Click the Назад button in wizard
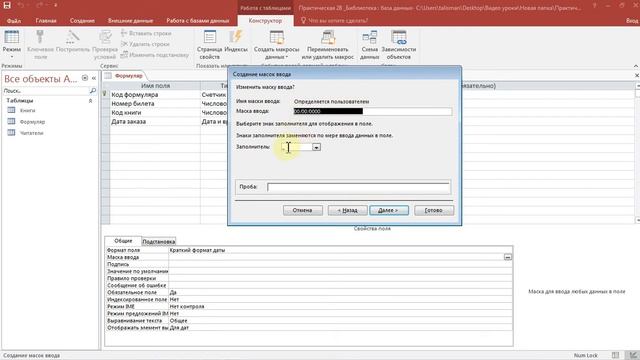 347,210
